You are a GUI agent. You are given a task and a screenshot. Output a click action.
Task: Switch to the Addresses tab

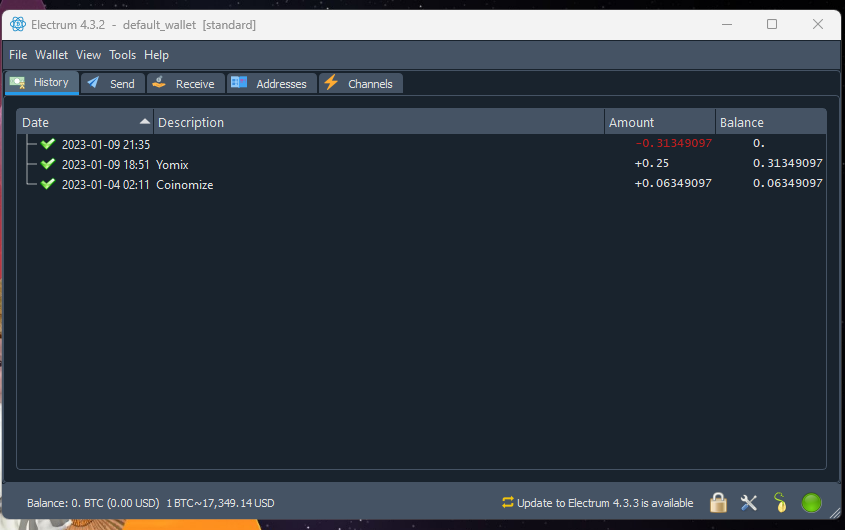pyautogui.click(x=271, y=84)
